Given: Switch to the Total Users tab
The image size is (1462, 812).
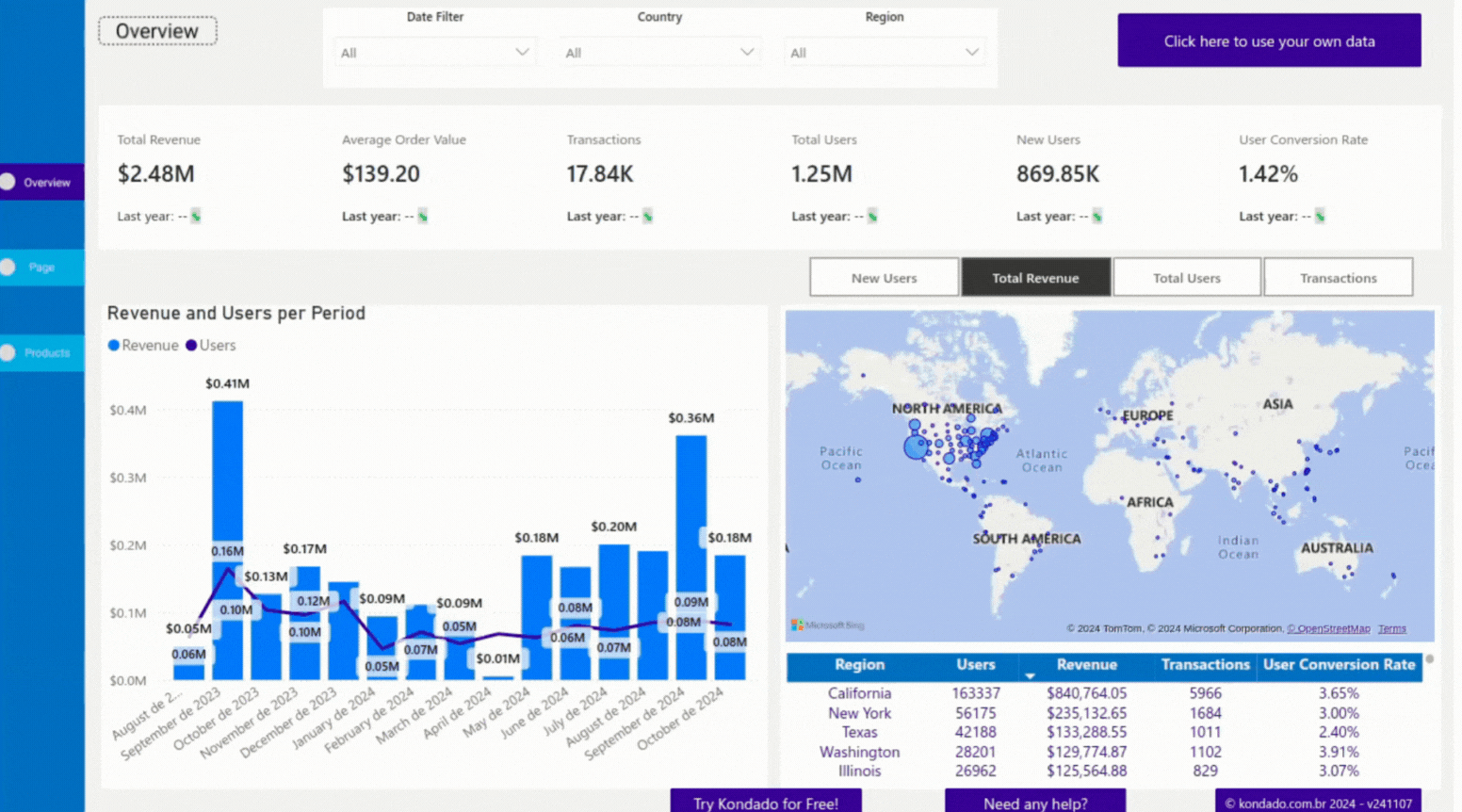Looking at the screenshot, I should pos(1186,277).
